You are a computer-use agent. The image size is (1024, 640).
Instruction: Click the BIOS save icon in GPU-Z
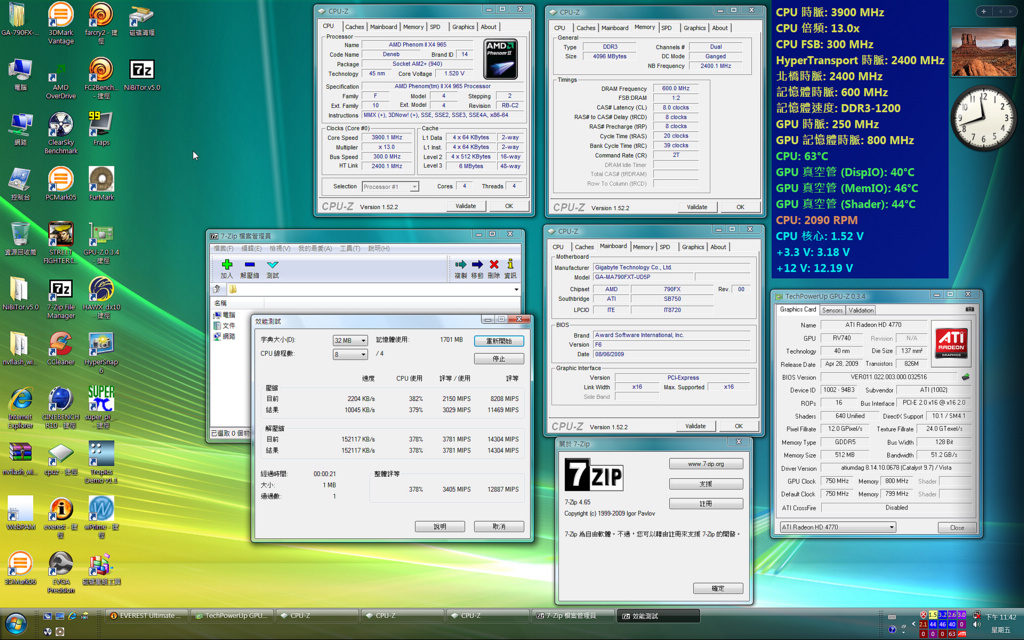pyautogui.click(x=965, y=377)
